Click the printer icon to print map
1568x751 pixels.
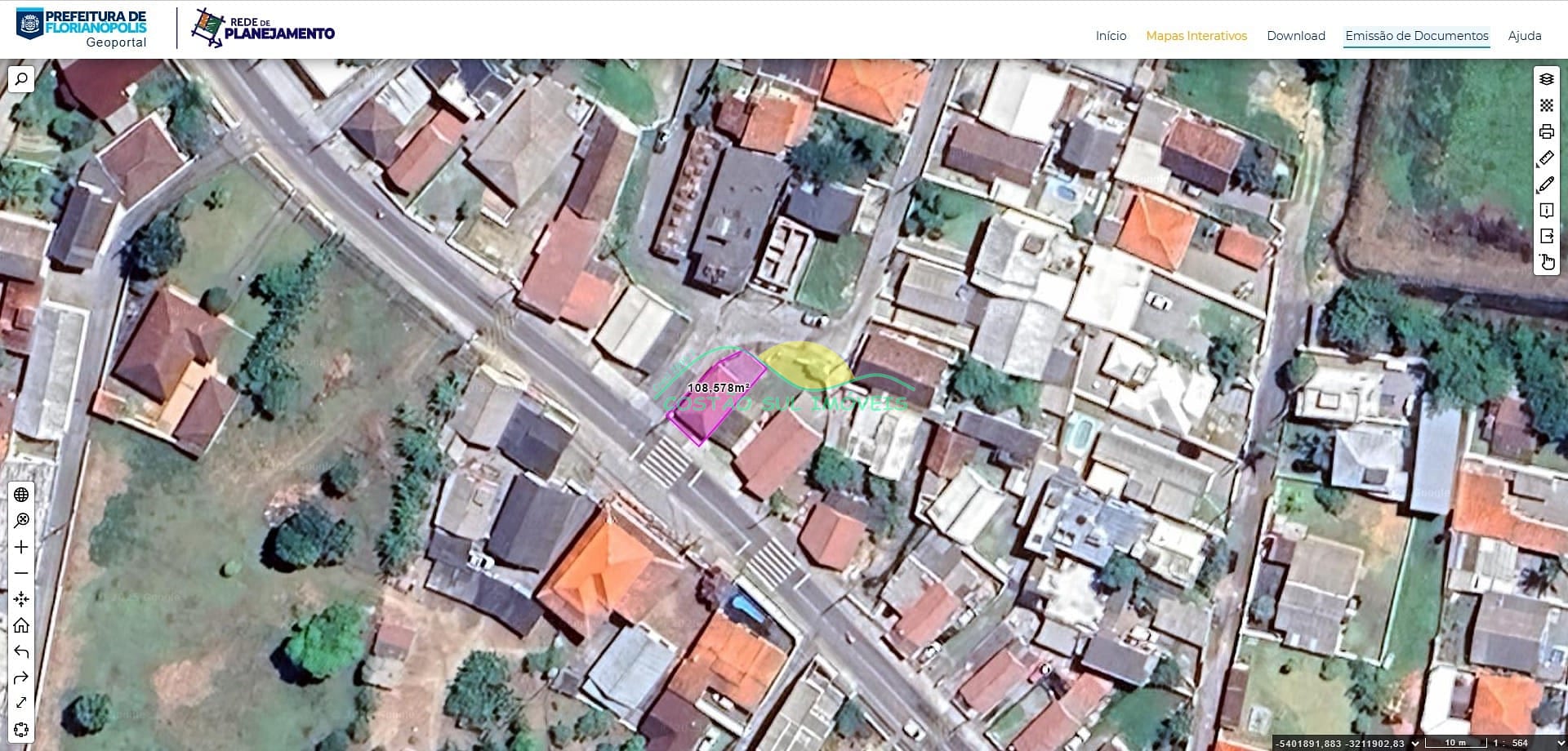pos(1546,131)
